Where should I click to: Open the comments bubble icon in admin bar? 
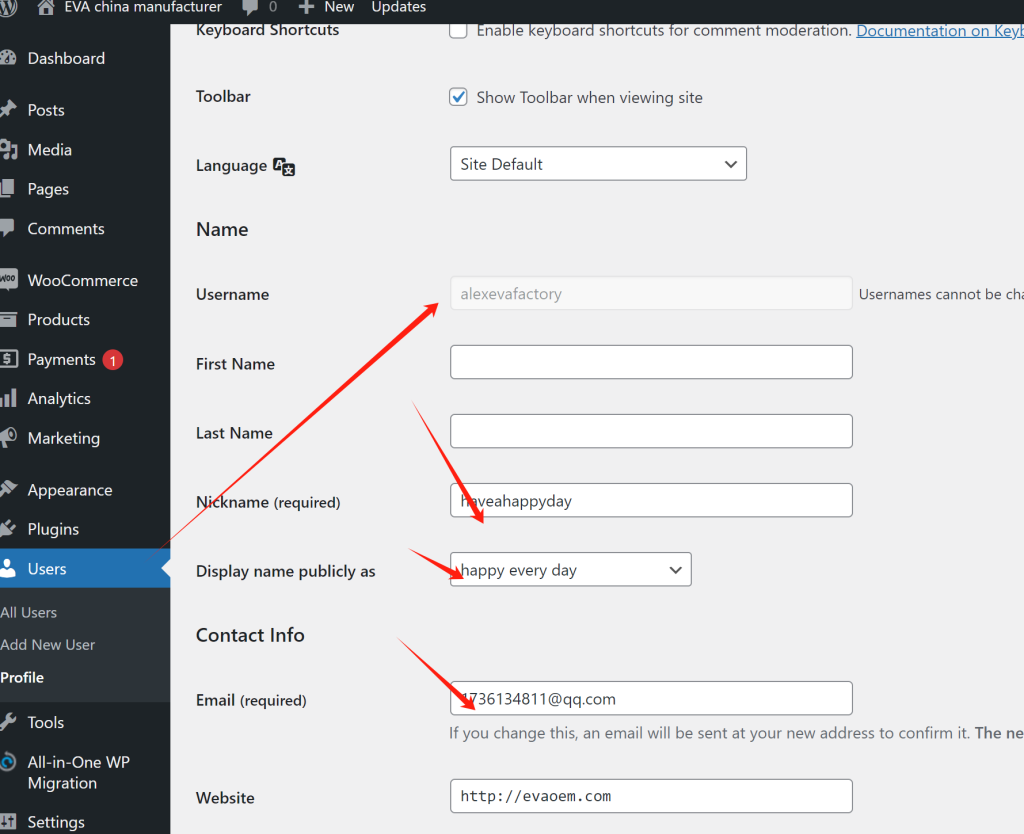(x=250, y=7)
